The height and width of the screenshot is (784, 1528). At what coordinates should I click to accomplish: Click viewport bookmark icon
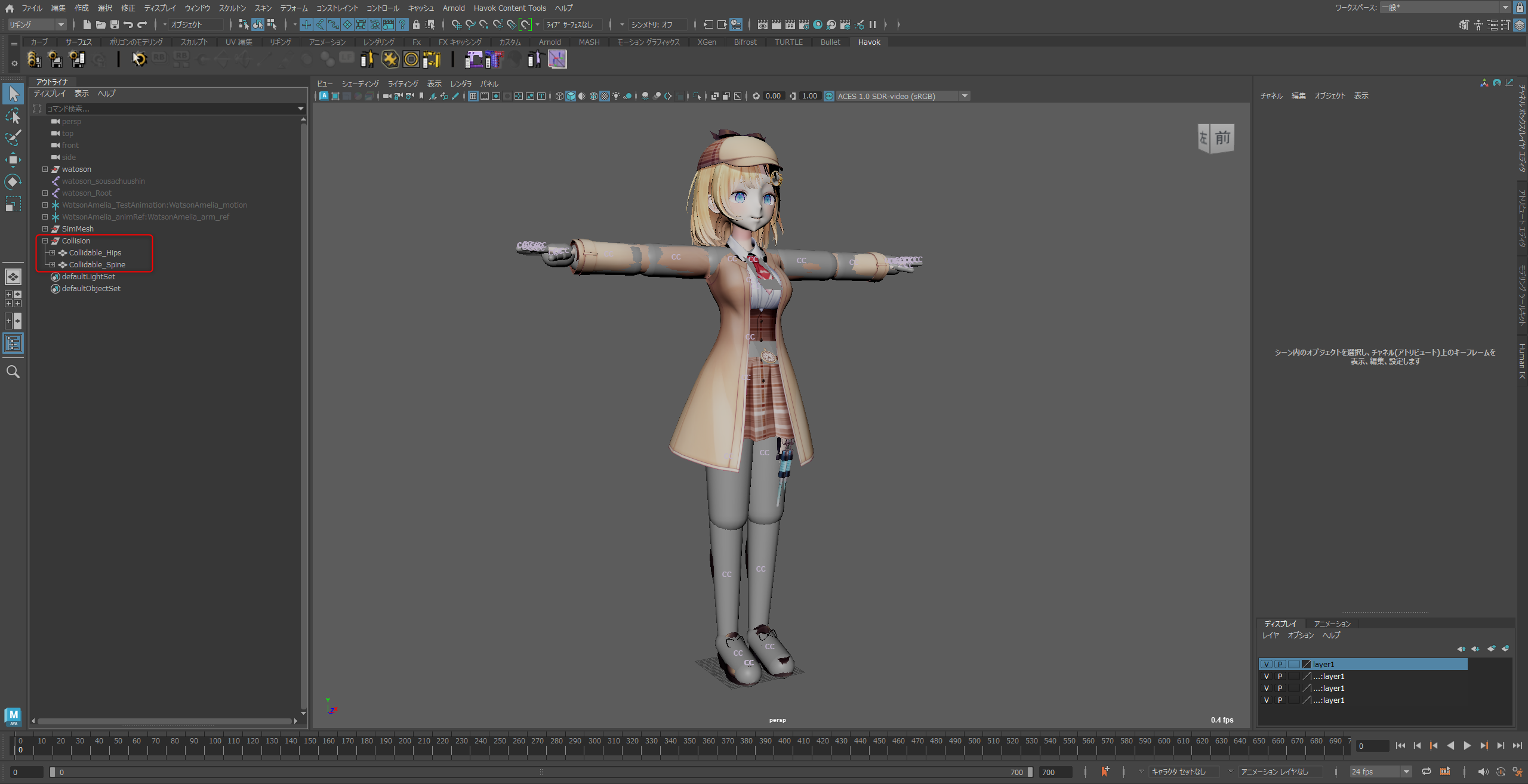[421, 96]
